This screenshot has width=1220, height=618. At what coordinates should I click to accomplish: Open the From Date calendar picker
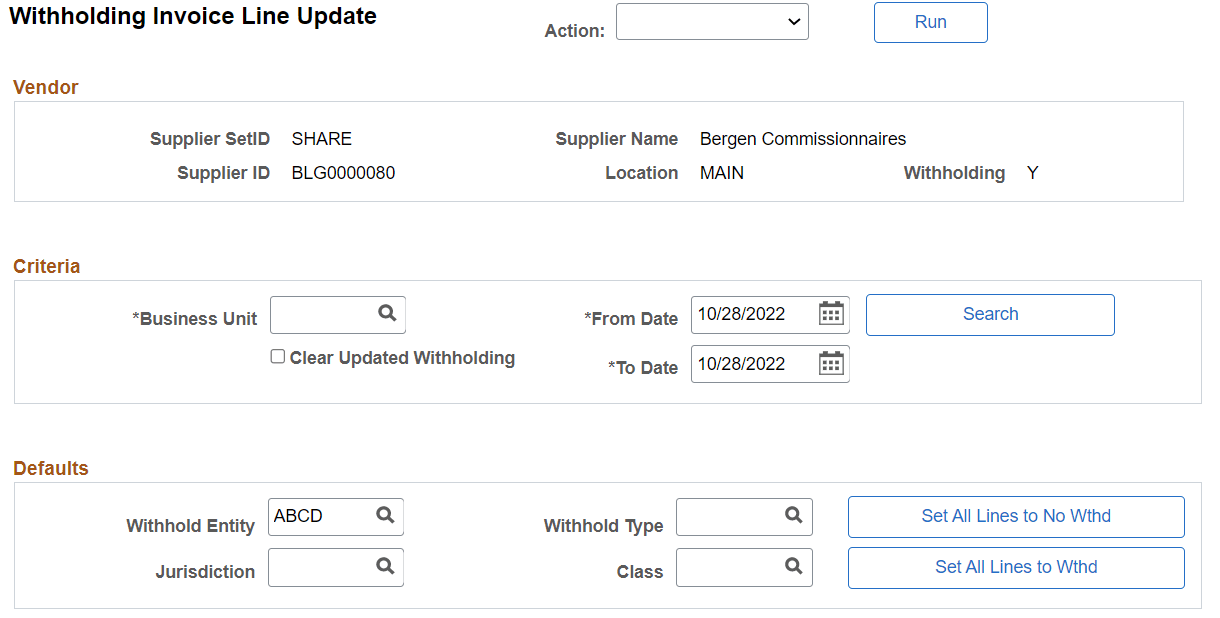click(831, 314)
